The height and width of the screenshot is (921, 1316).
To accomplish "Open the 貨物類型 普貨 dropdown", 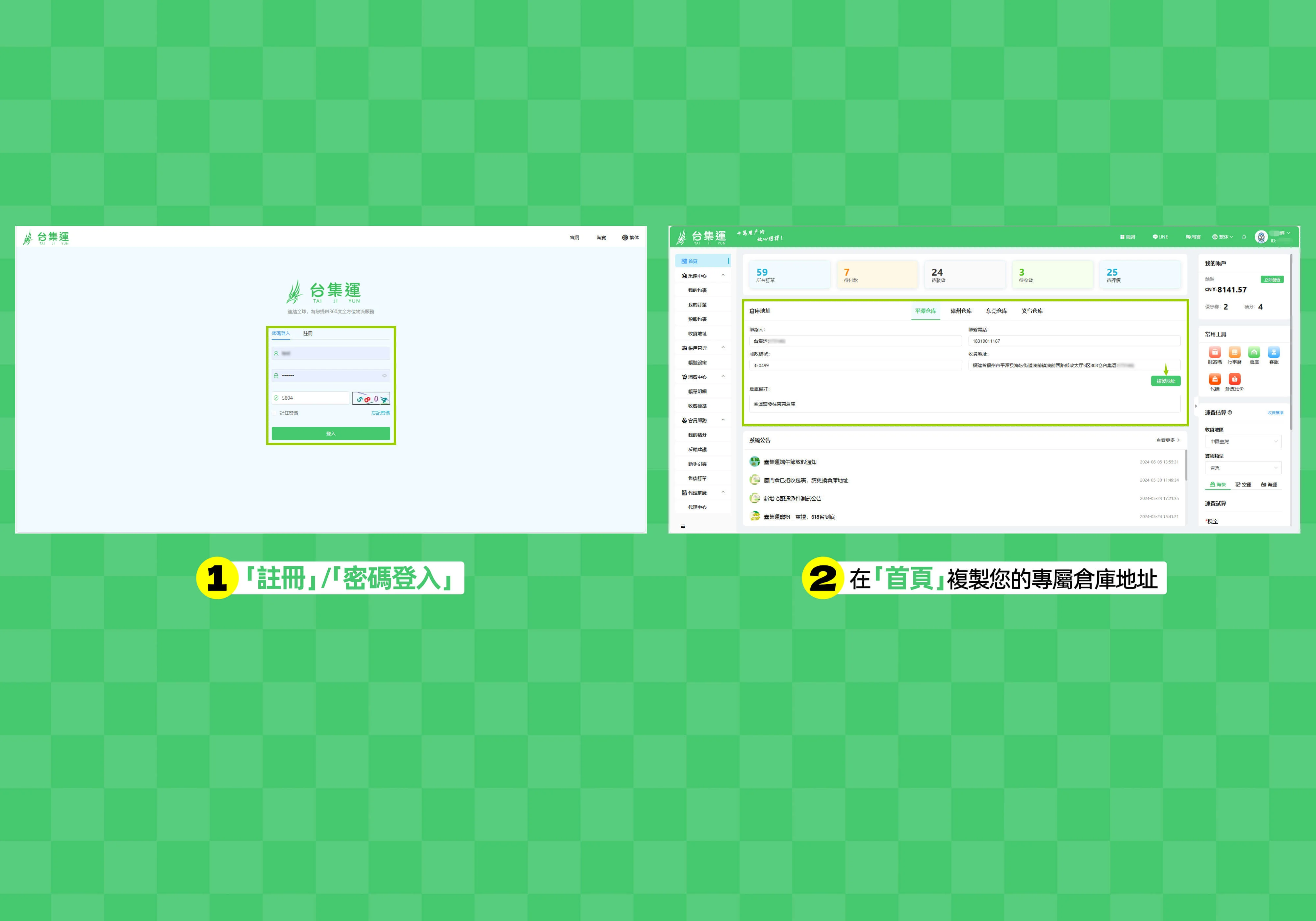I will [1243, 468].
